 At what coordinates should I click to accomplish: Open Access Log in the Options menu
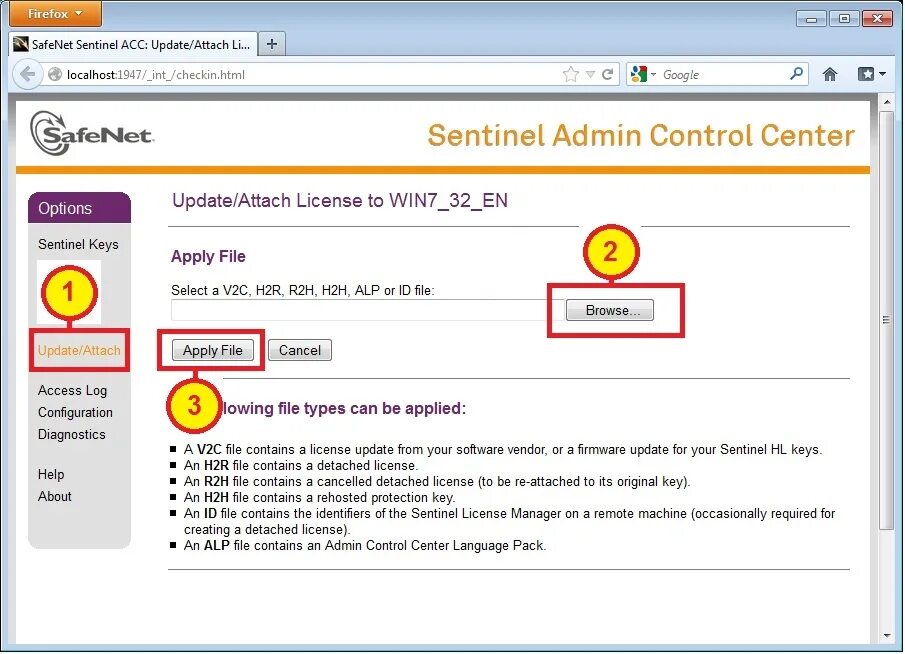(72, 390)
